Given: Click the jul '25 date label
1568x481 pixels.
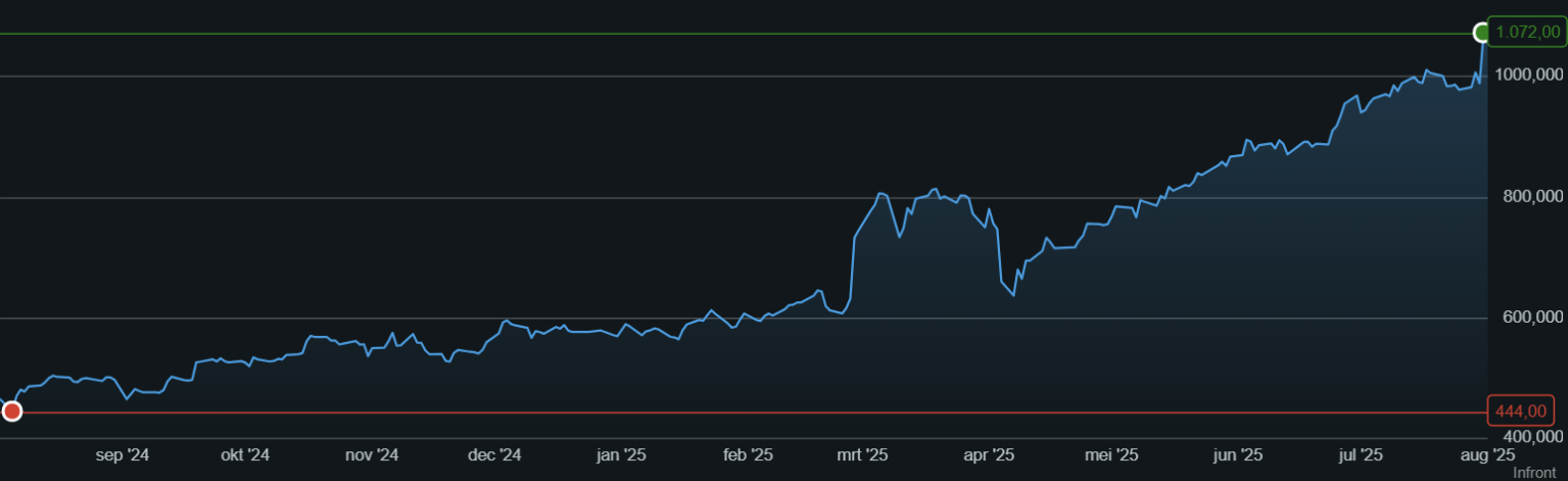Looking at the screenshot, I should 1360,455.
